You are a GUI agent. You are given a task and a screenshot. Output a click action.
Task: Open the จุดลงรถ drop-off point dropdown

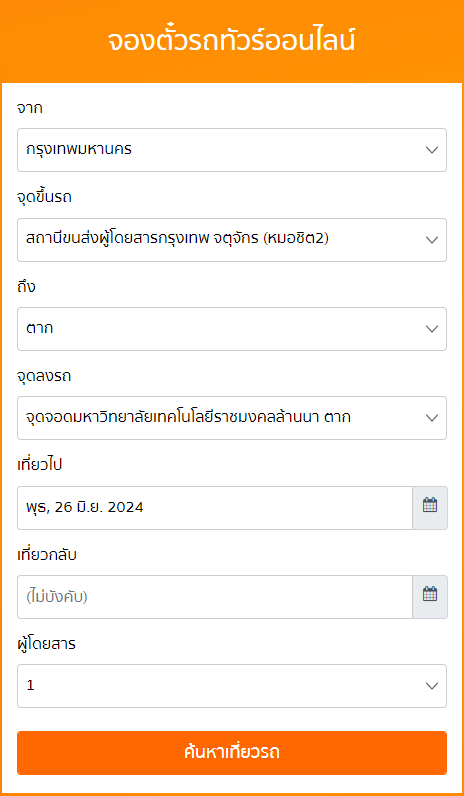click(x=232, y=418)
